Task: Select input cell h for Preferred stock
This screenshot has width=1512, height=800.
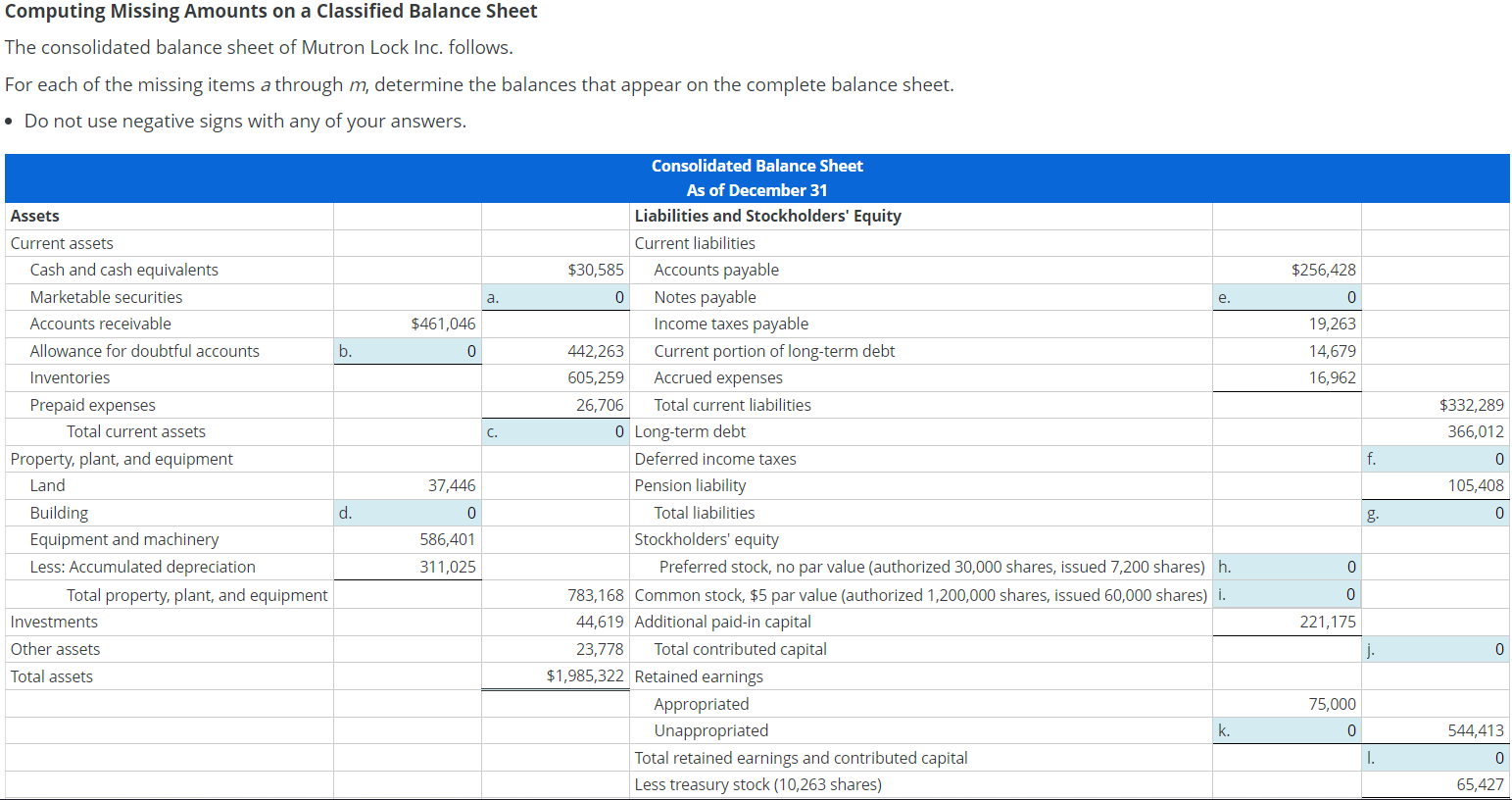Action: pyautogui.click(x=1287, y=566)
